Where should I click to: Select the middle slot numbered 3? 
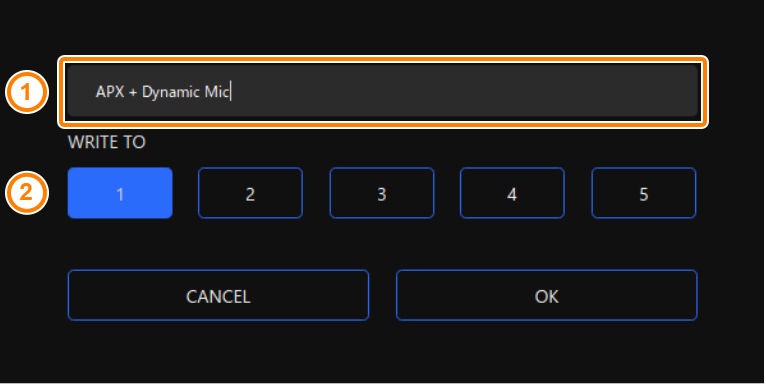pyautogui.click(x=382, y=193)
